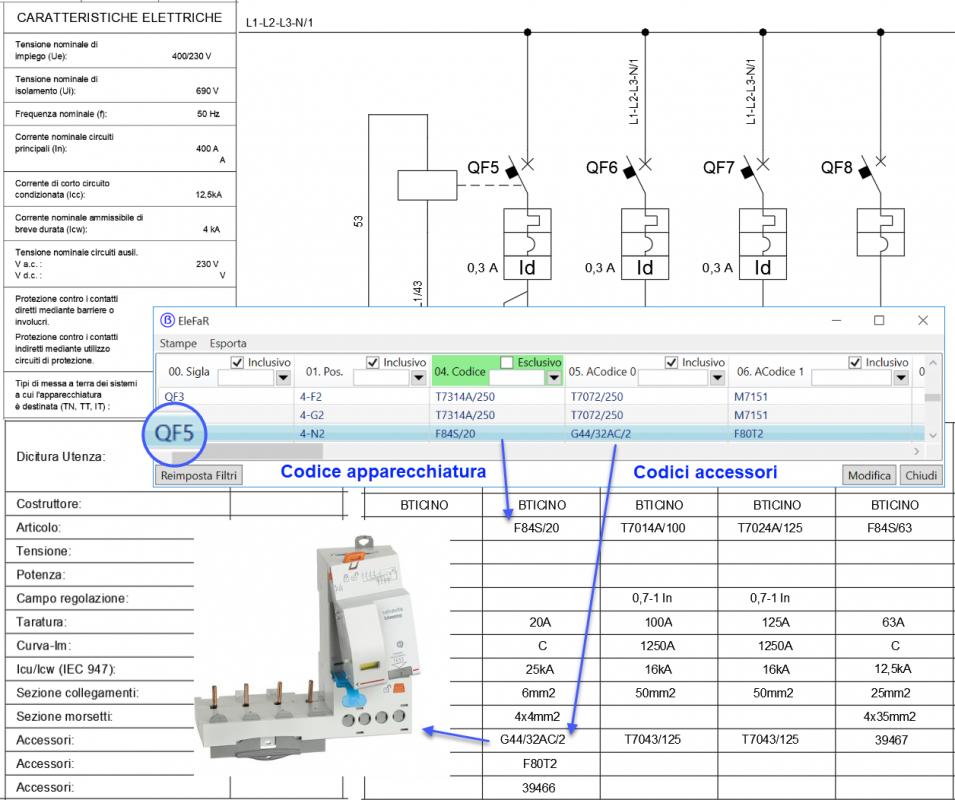Click article F84S/63 in the data table
This screenshot has height=800, width=955.
[x=889, y=528]
